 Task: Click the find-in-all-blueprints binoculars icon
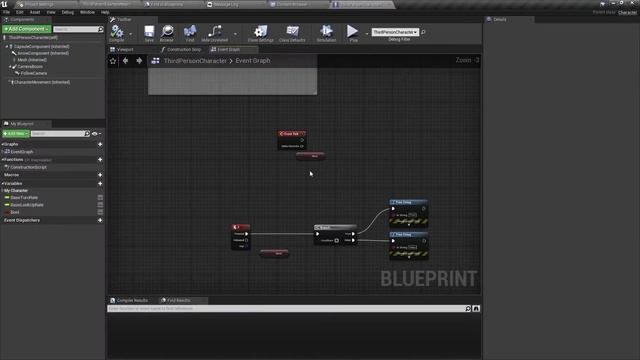click(476, 309)
